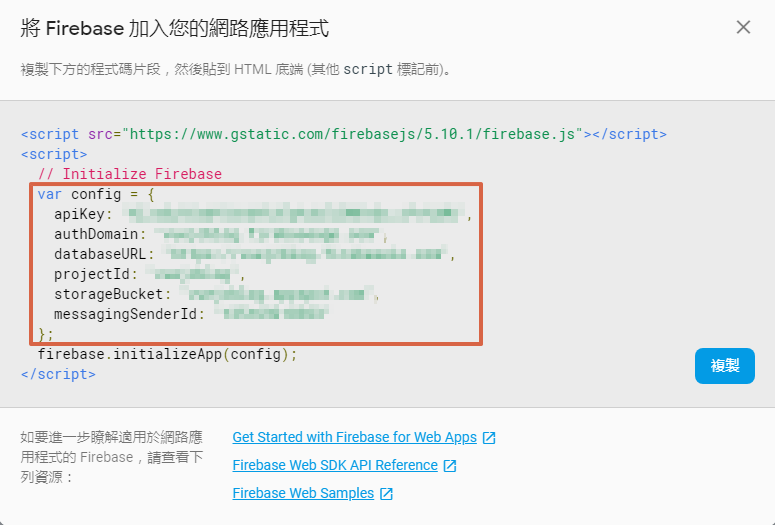Click the firebase.initializeApp(config) line
The width and height of the screenshot is (775, 525).
click(168, 354)
